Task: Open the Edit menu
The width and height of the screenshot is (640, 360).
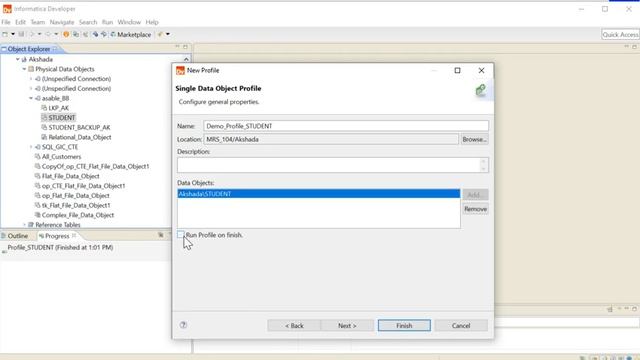Action: point(20,22)
